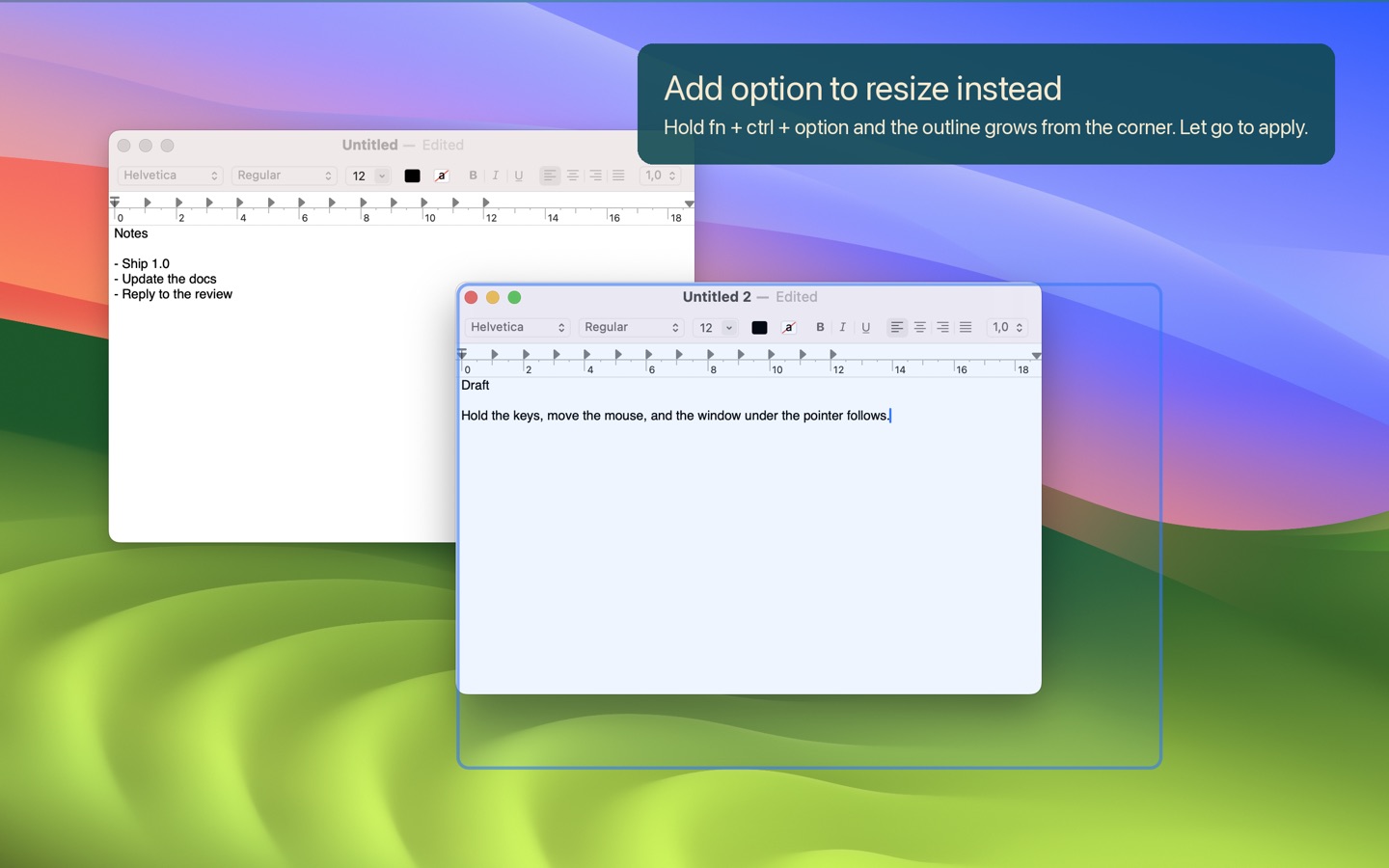Screen dimensions: 1389x868
Task: Click 'Notes' heading in back window
Action: point(131,233)
